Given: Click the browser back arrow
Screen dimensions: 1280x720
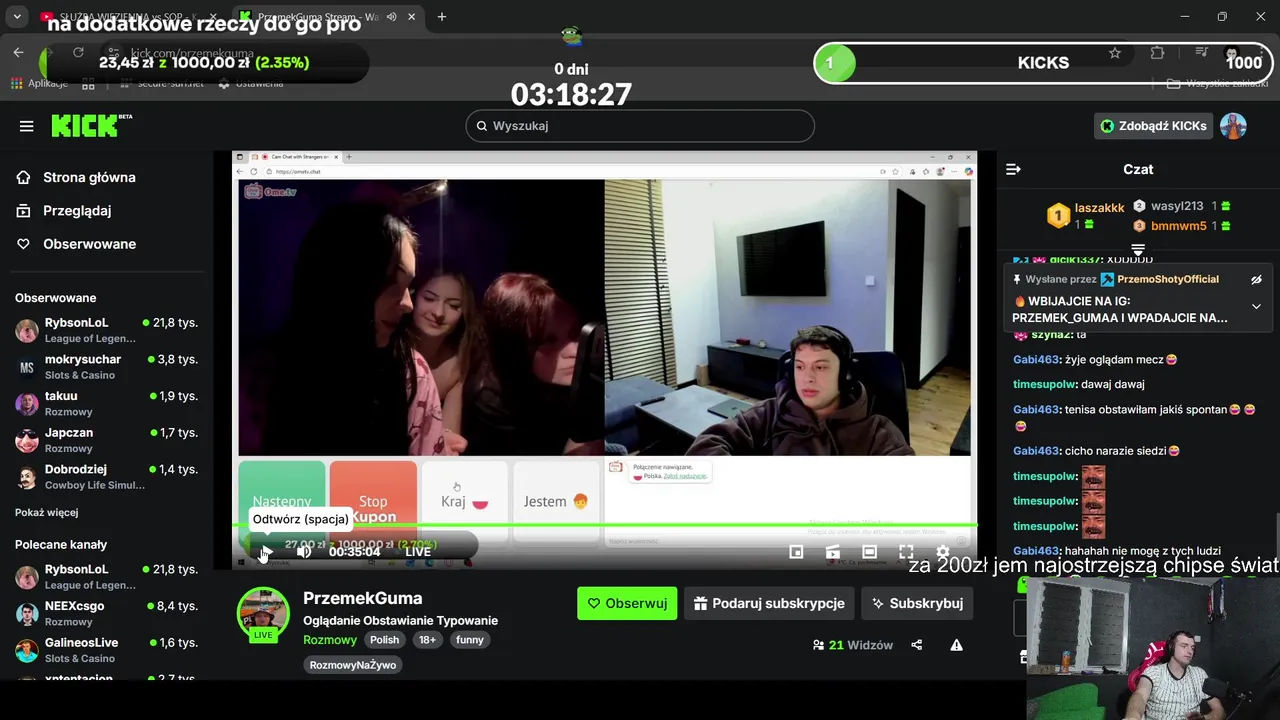Looking at the screenshot, I should click(18, 52).
